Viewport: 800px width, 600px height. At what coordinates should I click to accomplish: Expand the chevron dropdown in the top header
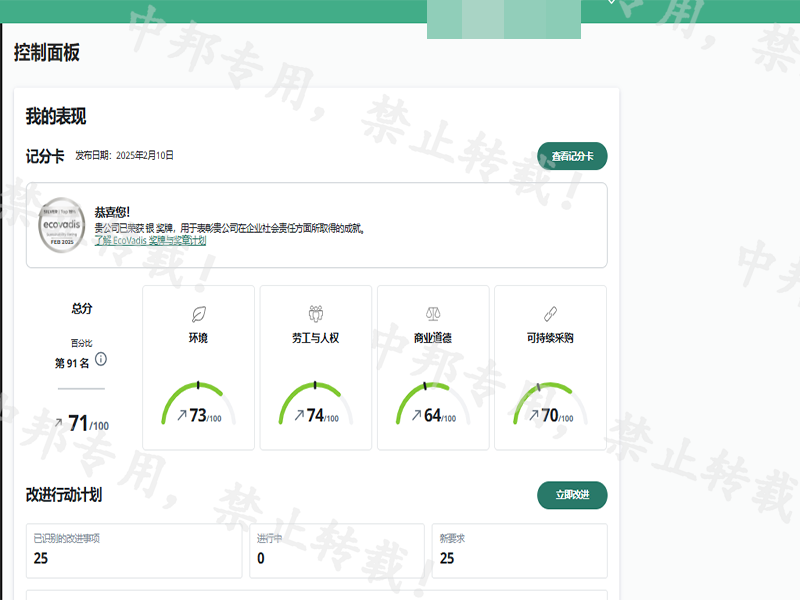pos(612,3)
